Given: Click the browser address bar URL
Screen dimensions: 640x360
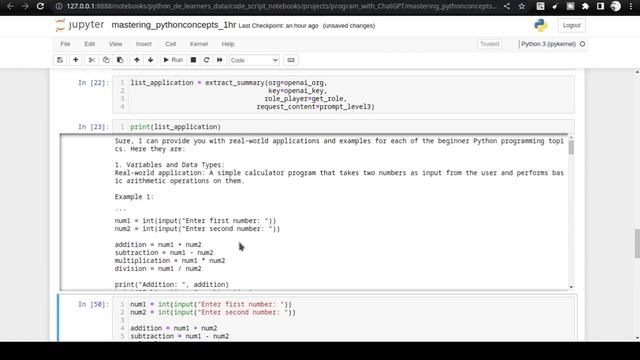Looking at the screenshot, I should pyautogui.click(x=282, y=6).
